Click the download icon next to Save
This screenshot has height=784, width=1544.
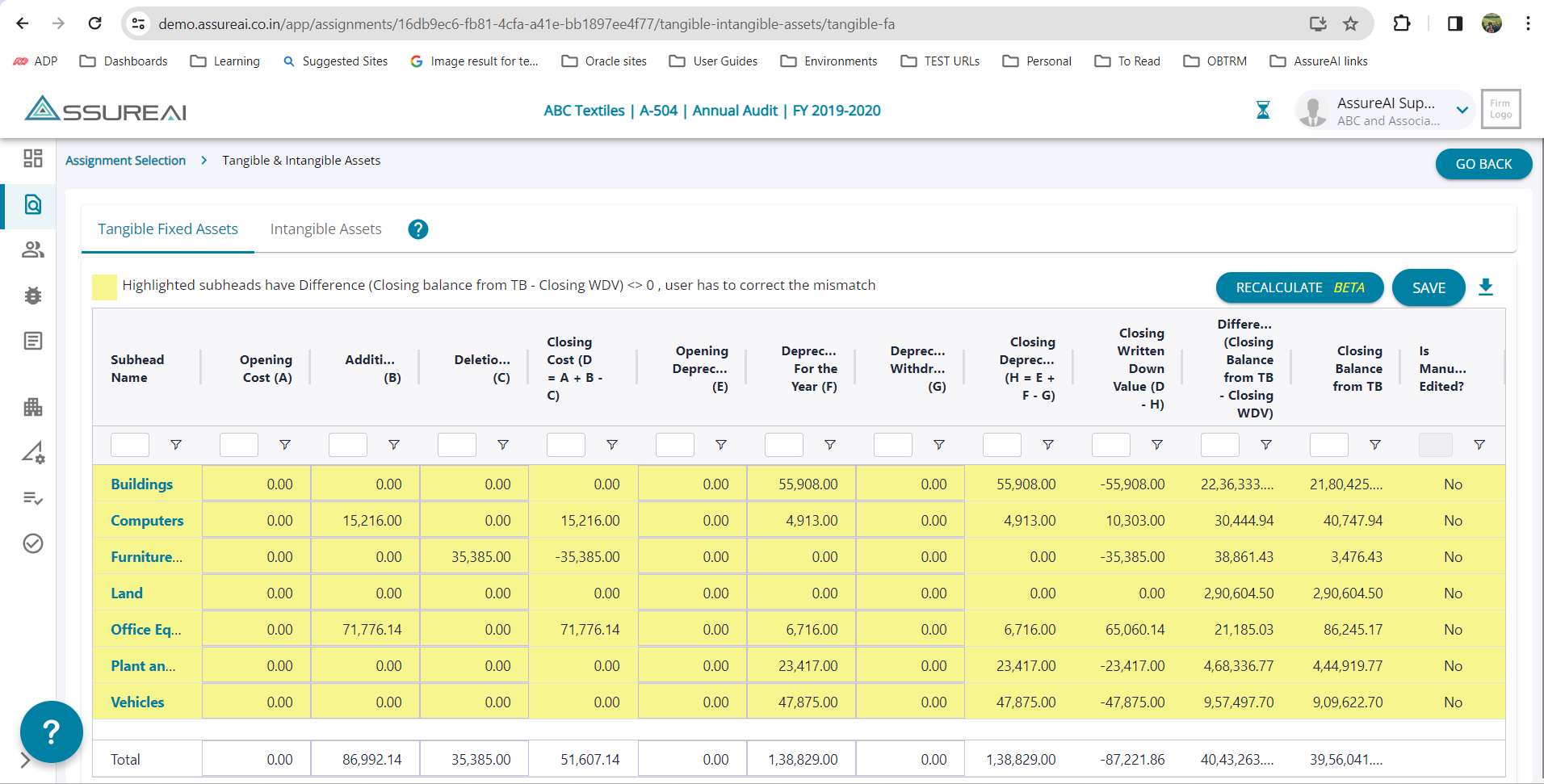1485,287
